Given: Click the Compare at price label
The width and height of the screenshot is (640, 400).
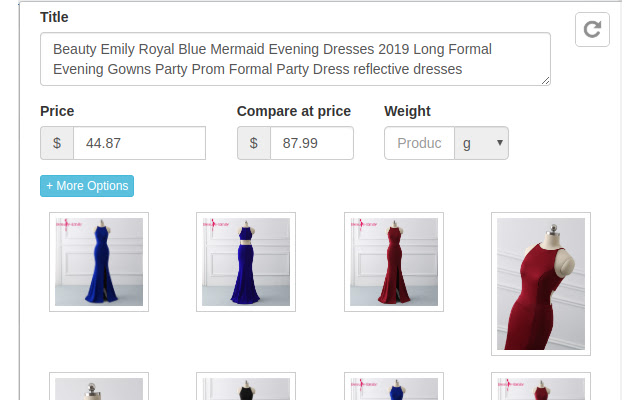Looking at the screenshot, I should click(293, 111).
